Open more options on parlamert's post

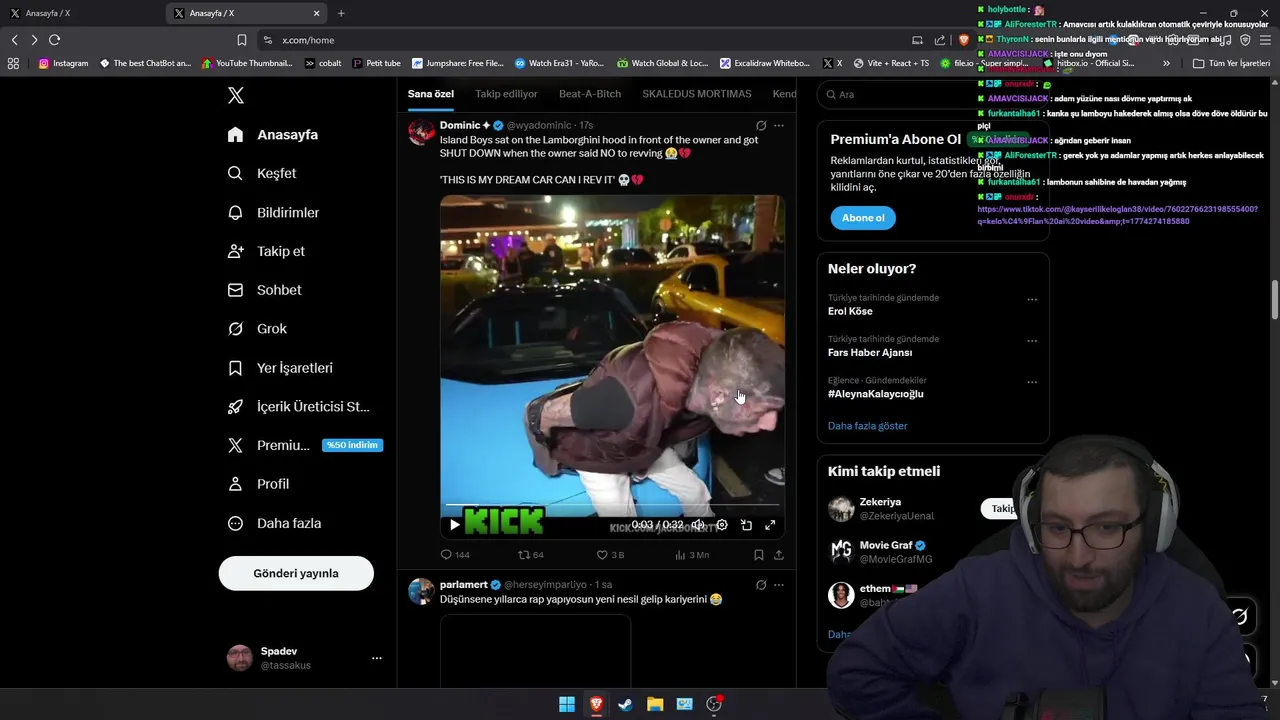pos(779,584)
